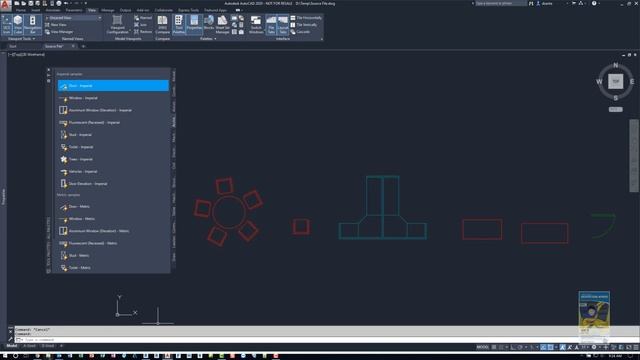Open Quick Access toolbar customize dropdown
This screenshot has height=360, width=640.
(x=86, y=3)
